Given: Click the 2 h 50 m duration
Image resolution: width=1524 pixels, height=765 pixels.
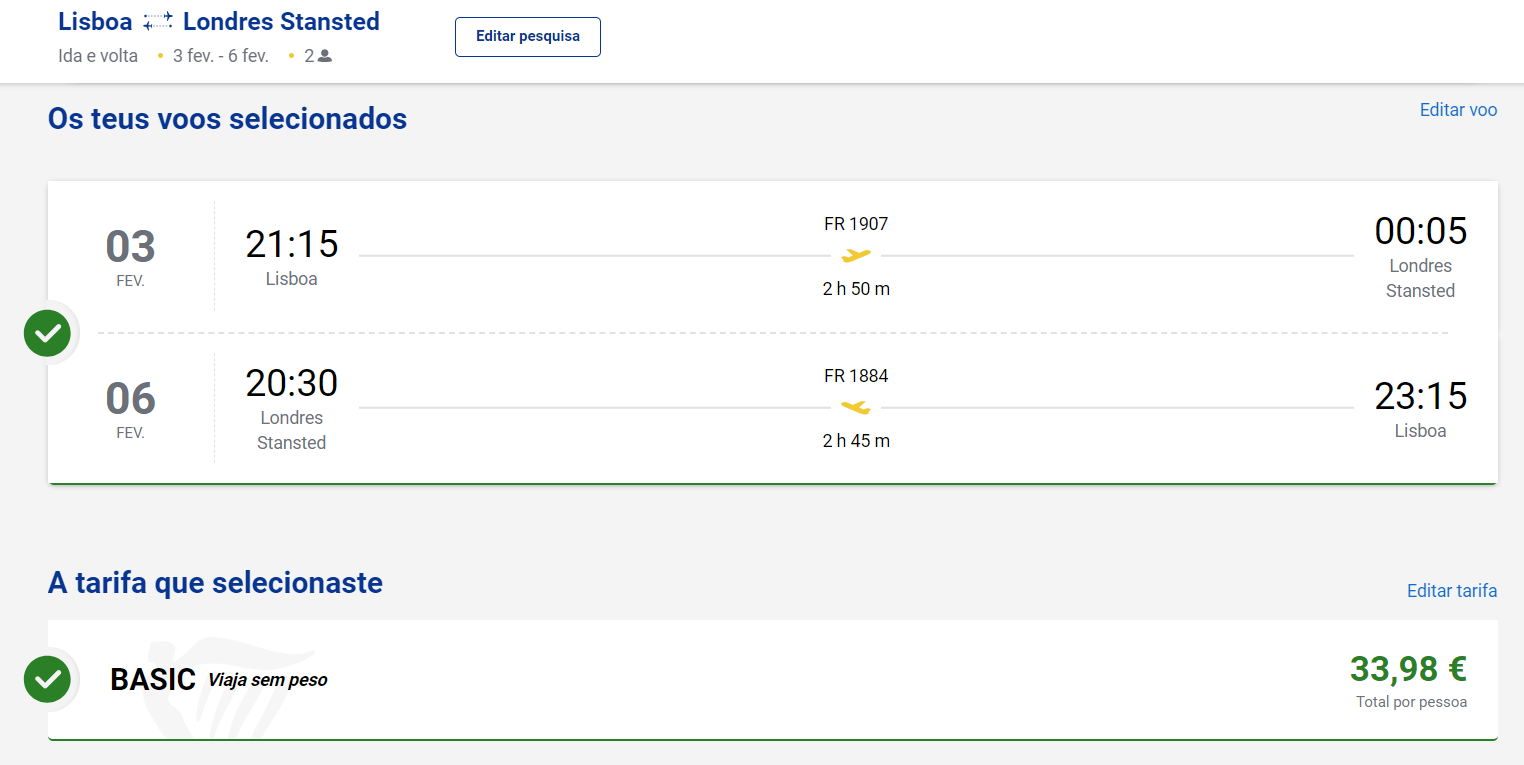Looking at the screenshot, I should (x=856, y=289).
